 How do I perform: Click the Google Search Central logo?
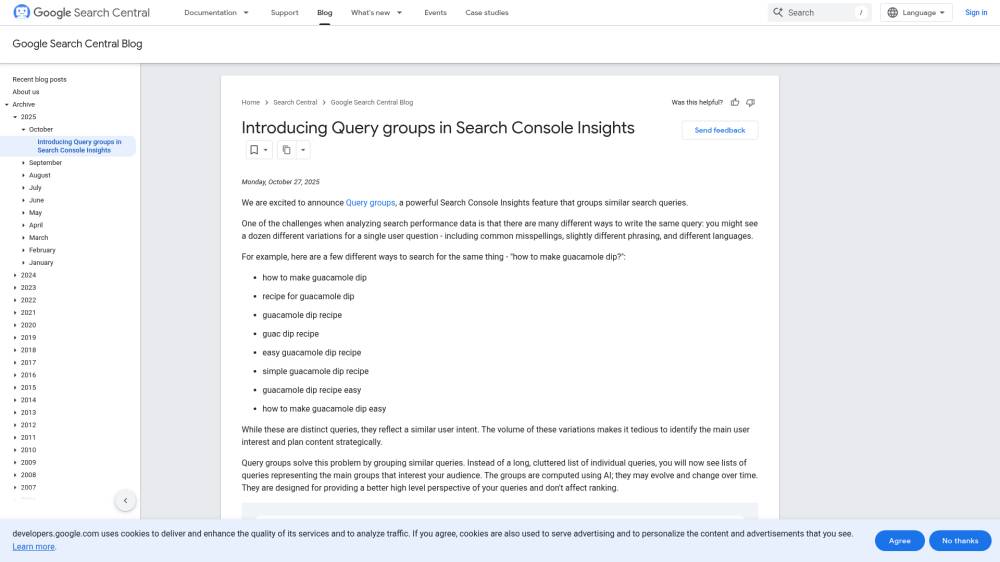point(81,12)
